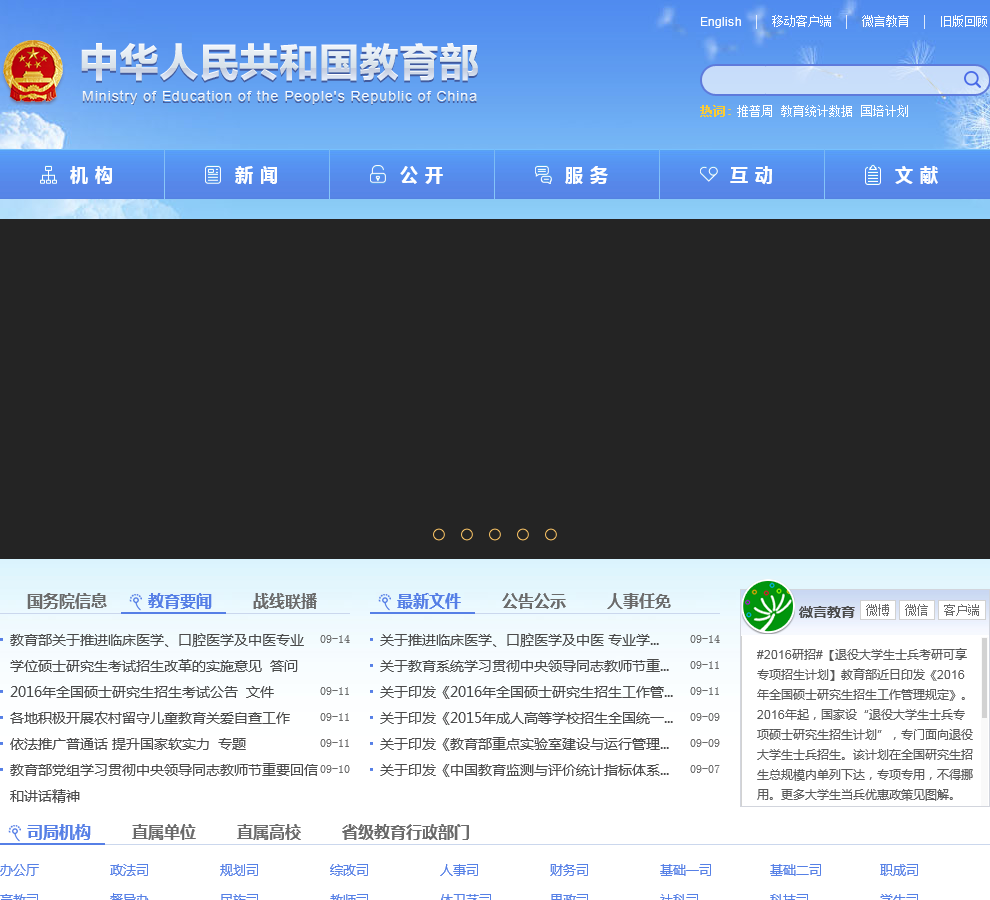Screen dimensions: 990x900
Task: Click the 文献 clipboard icon
Action: click(x=873, y=176)
